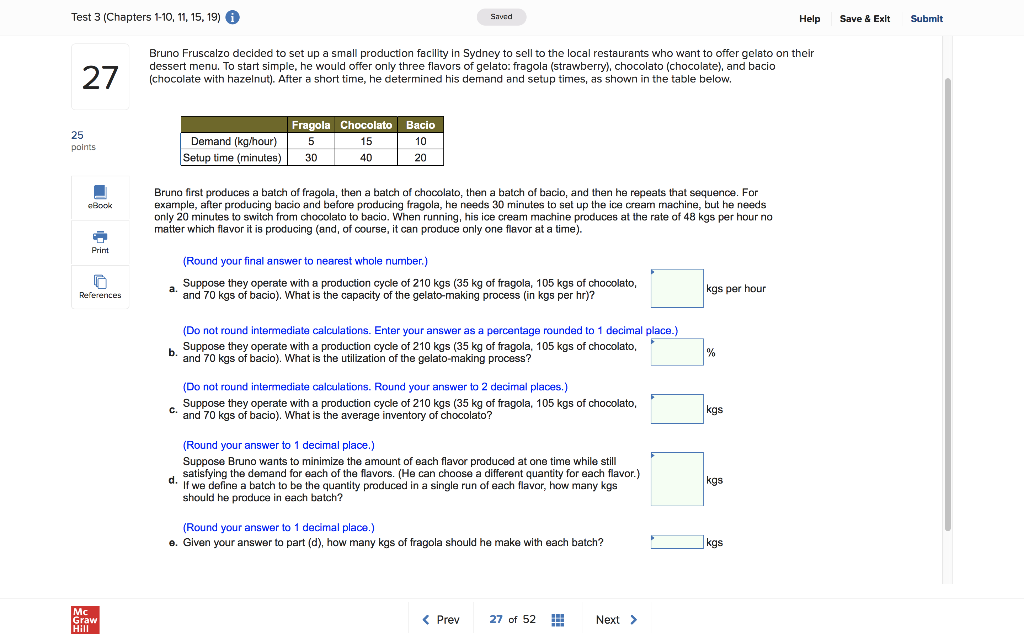This screenshot has width=1024, height=640.
Task: Click the Saved status pill
Action: [502, 17]
